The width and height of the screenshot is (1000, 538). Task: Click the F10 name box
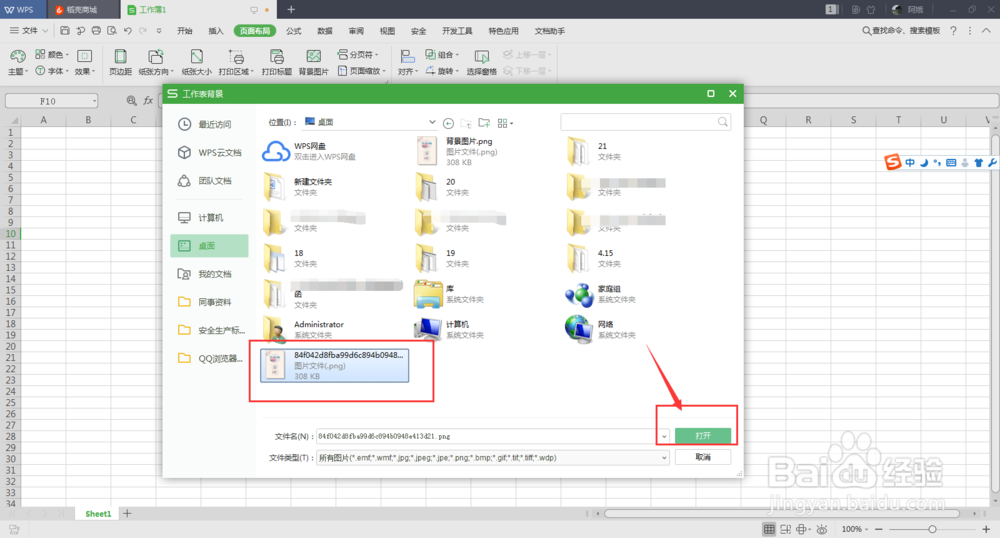[x=51, y=101]
